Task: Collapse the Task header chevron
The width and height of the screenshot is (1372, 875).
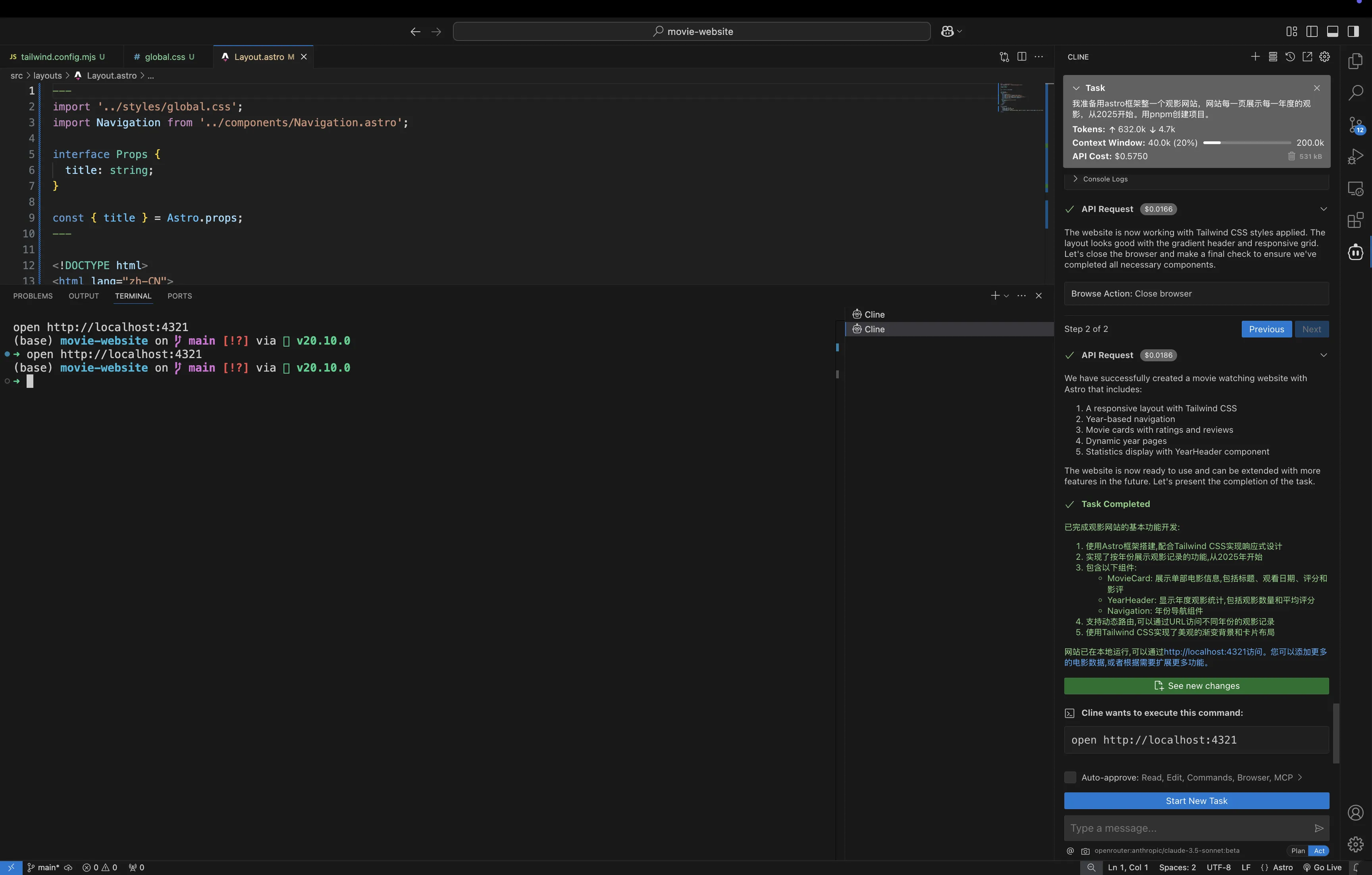Action: pyautogui.click(x=1076, y=88)
